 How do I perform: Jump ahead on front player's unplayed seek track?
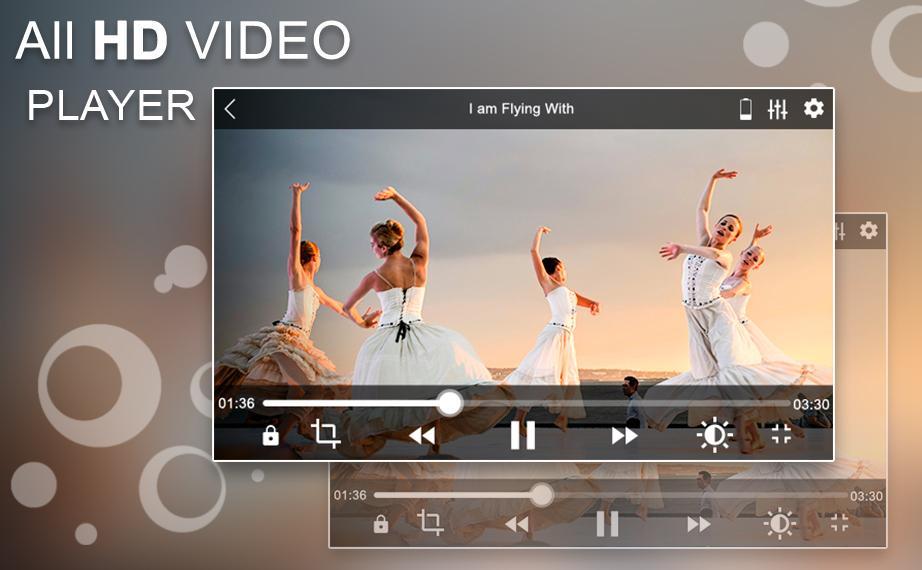pyautogui.click(x=626, y=404)
